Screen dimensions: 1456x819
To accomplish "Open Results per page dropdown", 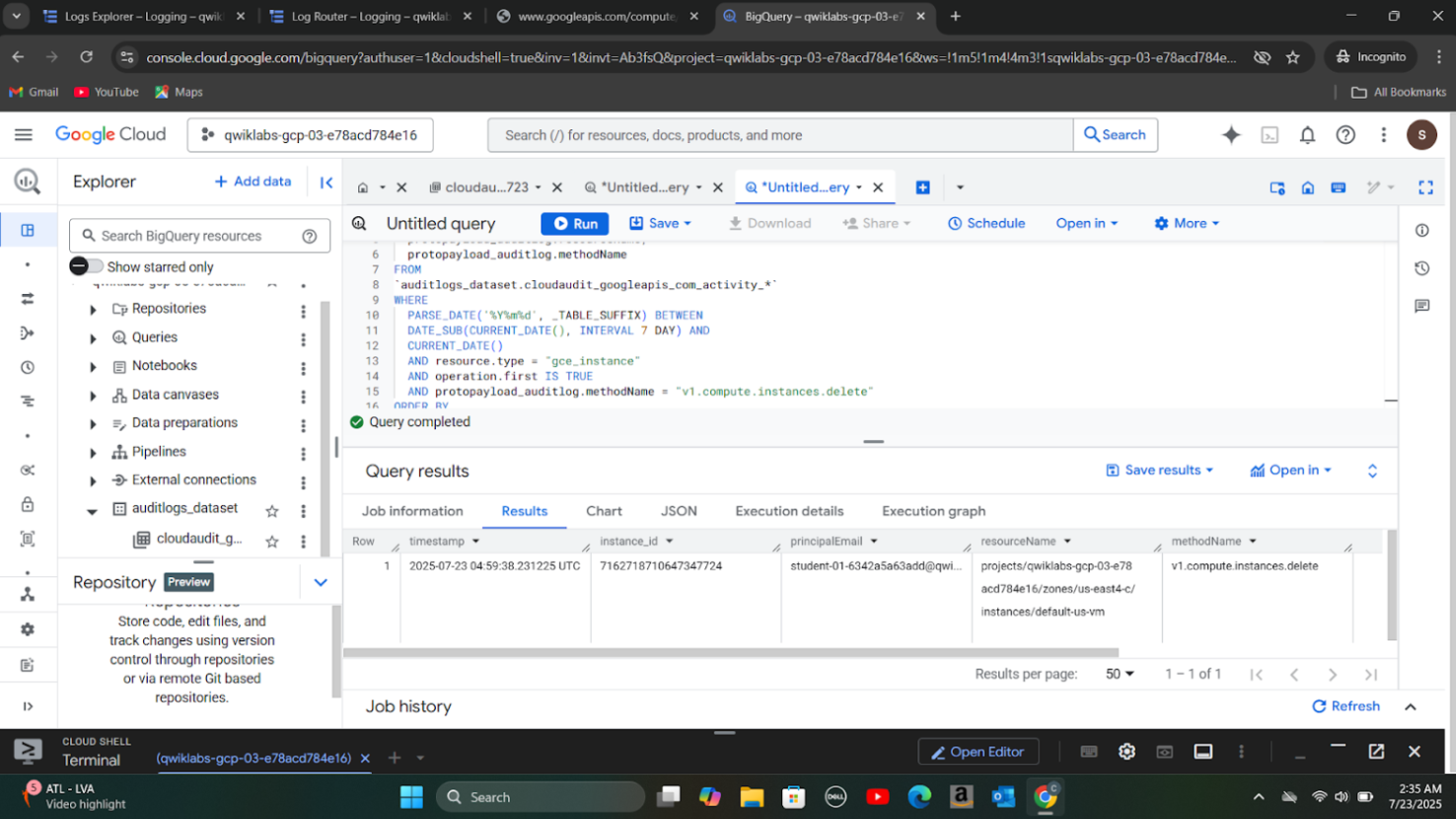I will pos(1120,674).
